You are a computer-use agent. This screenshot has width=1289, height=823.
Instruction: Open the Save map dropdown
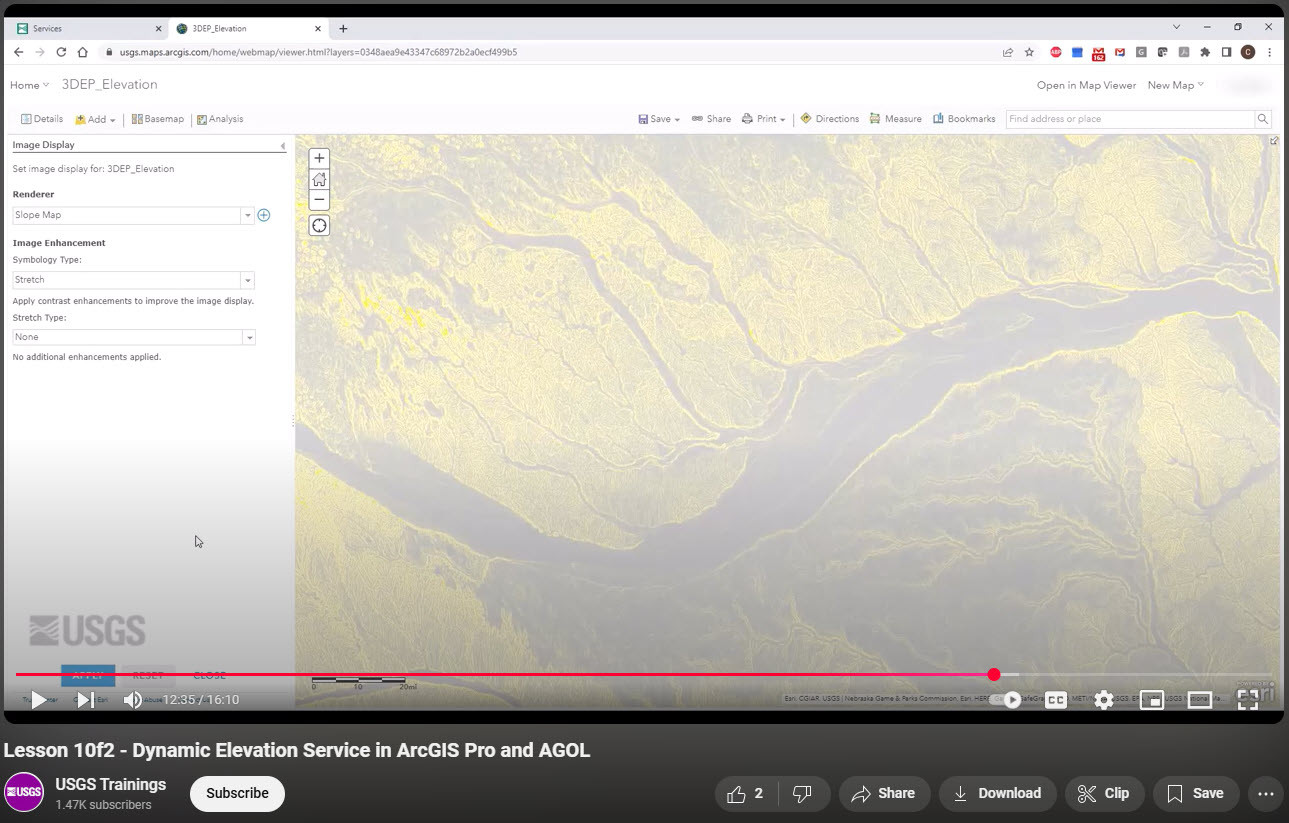pyautogui.click(x=659, y=119)
